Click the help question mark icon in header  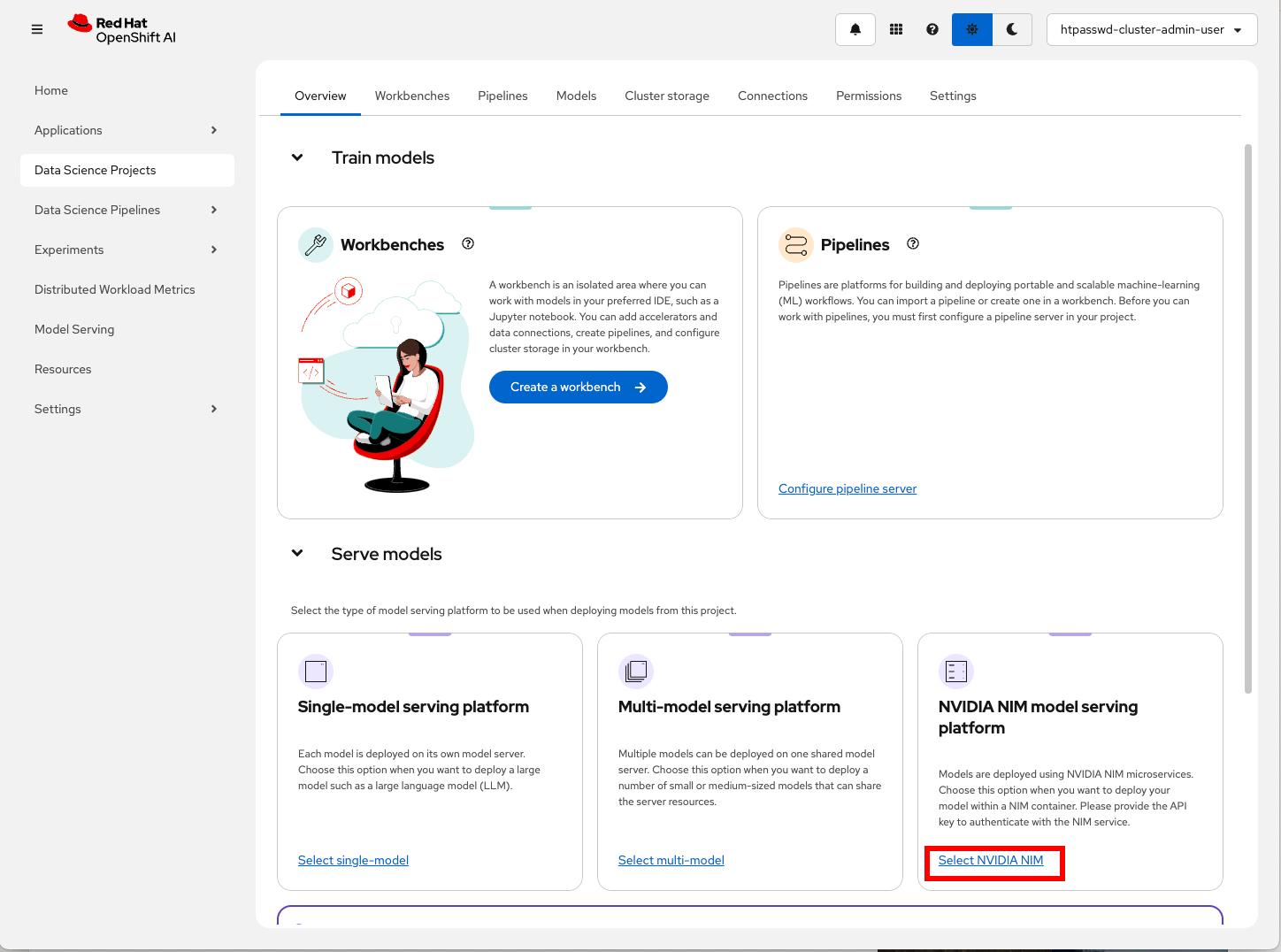click(x=932, y=29)
